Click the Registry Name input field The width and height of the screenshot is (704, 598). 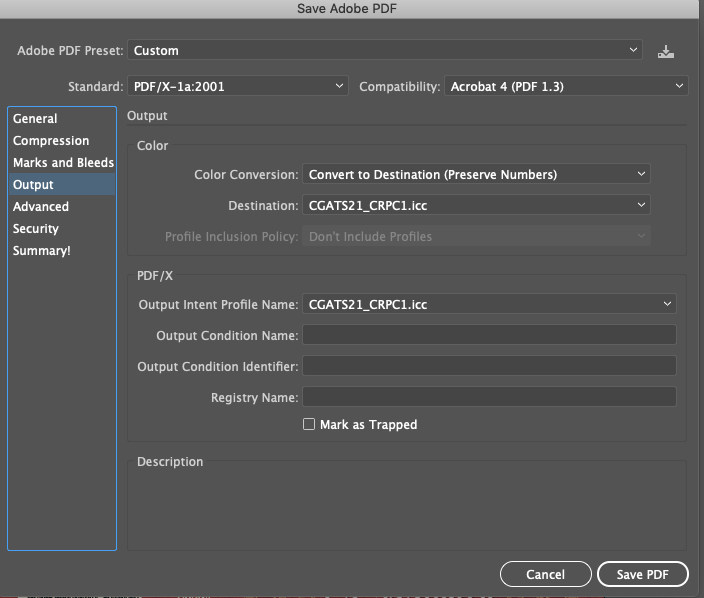[489, 397]
